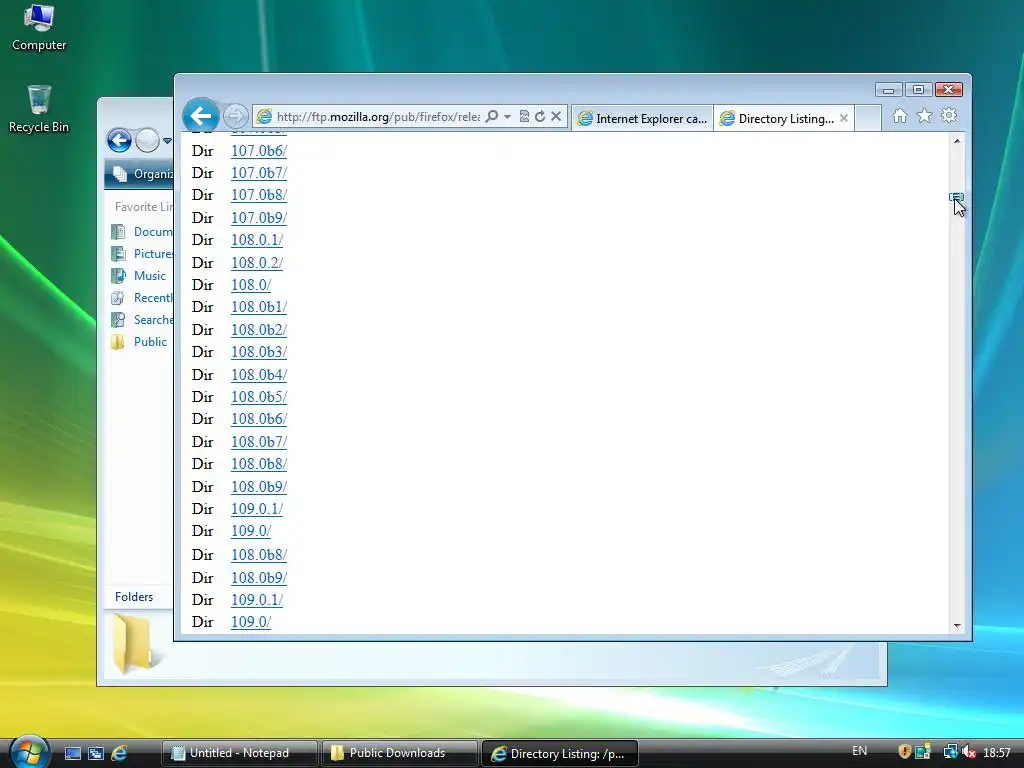Open the 108.0b3/ directory link
Image resolution: width=1024 pixels, height=768 pixels.
(259, 353)
